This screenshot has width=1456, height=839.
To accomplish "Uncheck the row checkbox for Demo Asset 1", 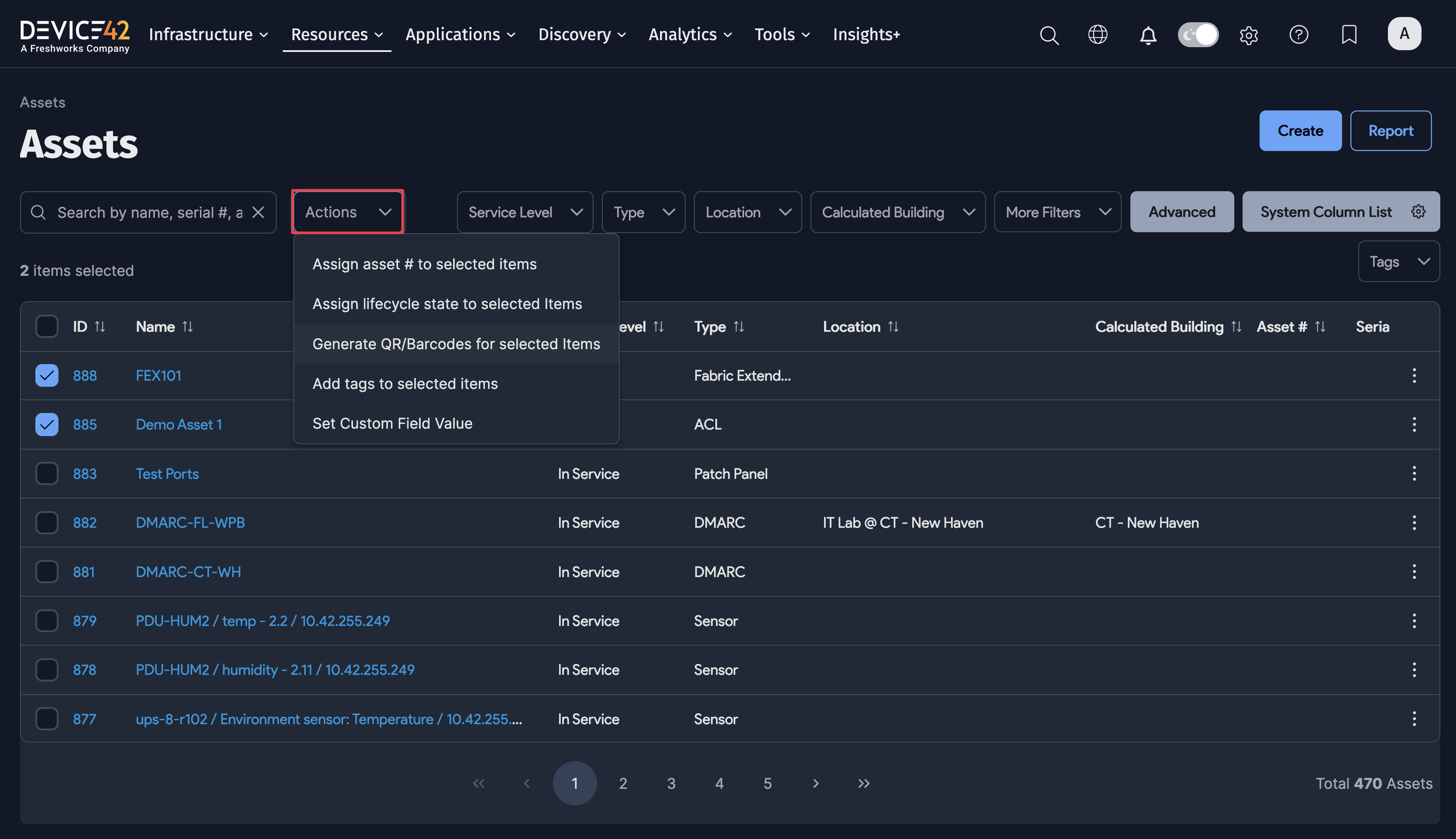I will [x=47, y=424].
